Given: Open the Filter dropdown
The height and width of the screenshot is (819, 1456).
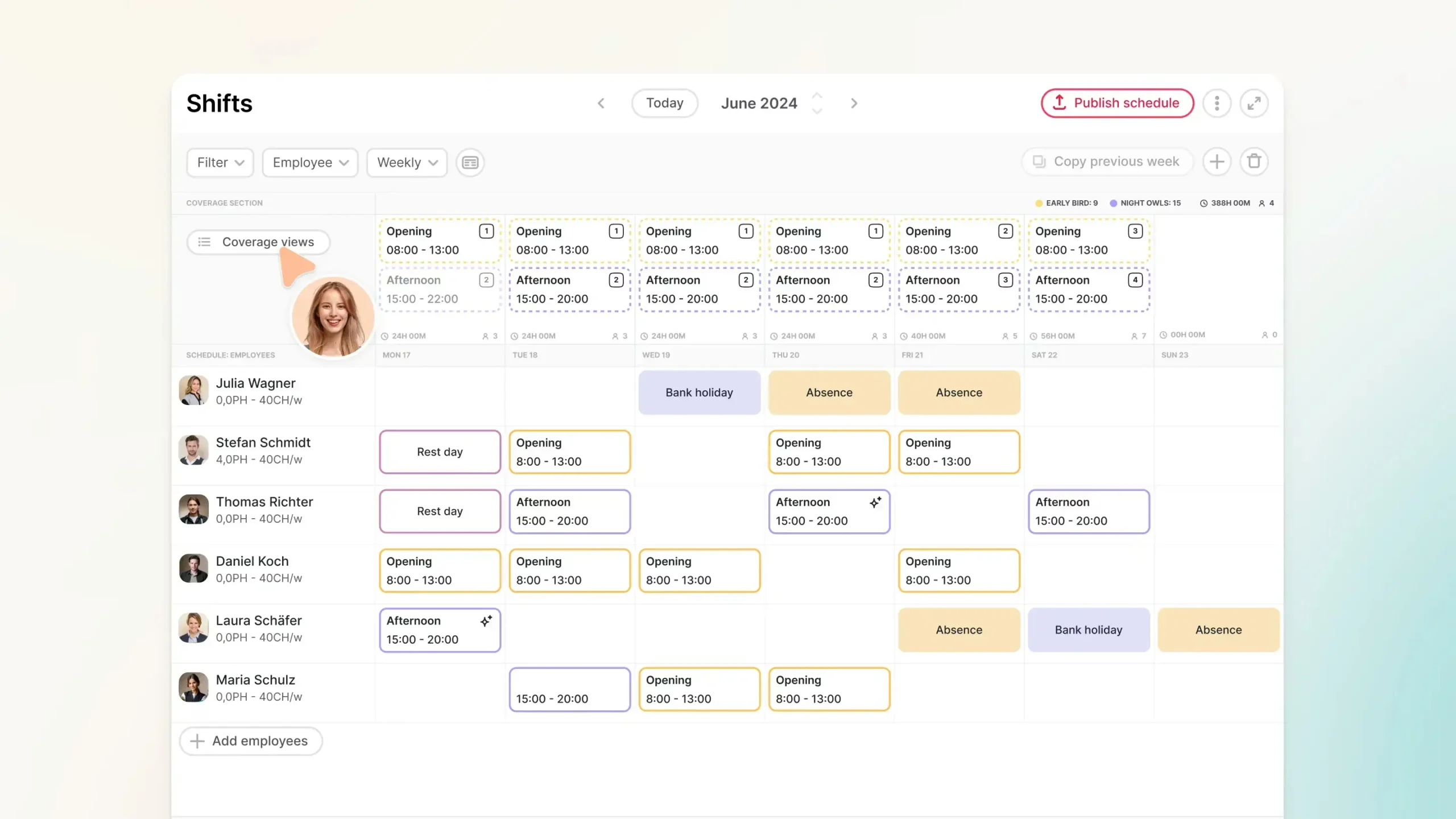Looking at the screenshot, I should tap(220, 163).
